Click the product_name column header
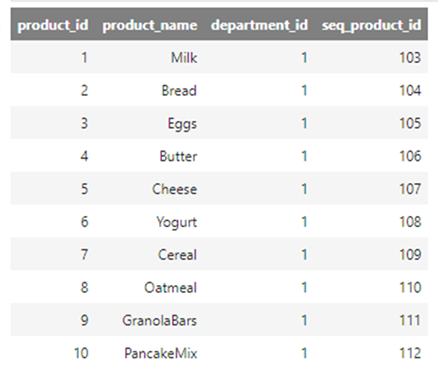This screenshot has height=384, width=438. point(150,25)
